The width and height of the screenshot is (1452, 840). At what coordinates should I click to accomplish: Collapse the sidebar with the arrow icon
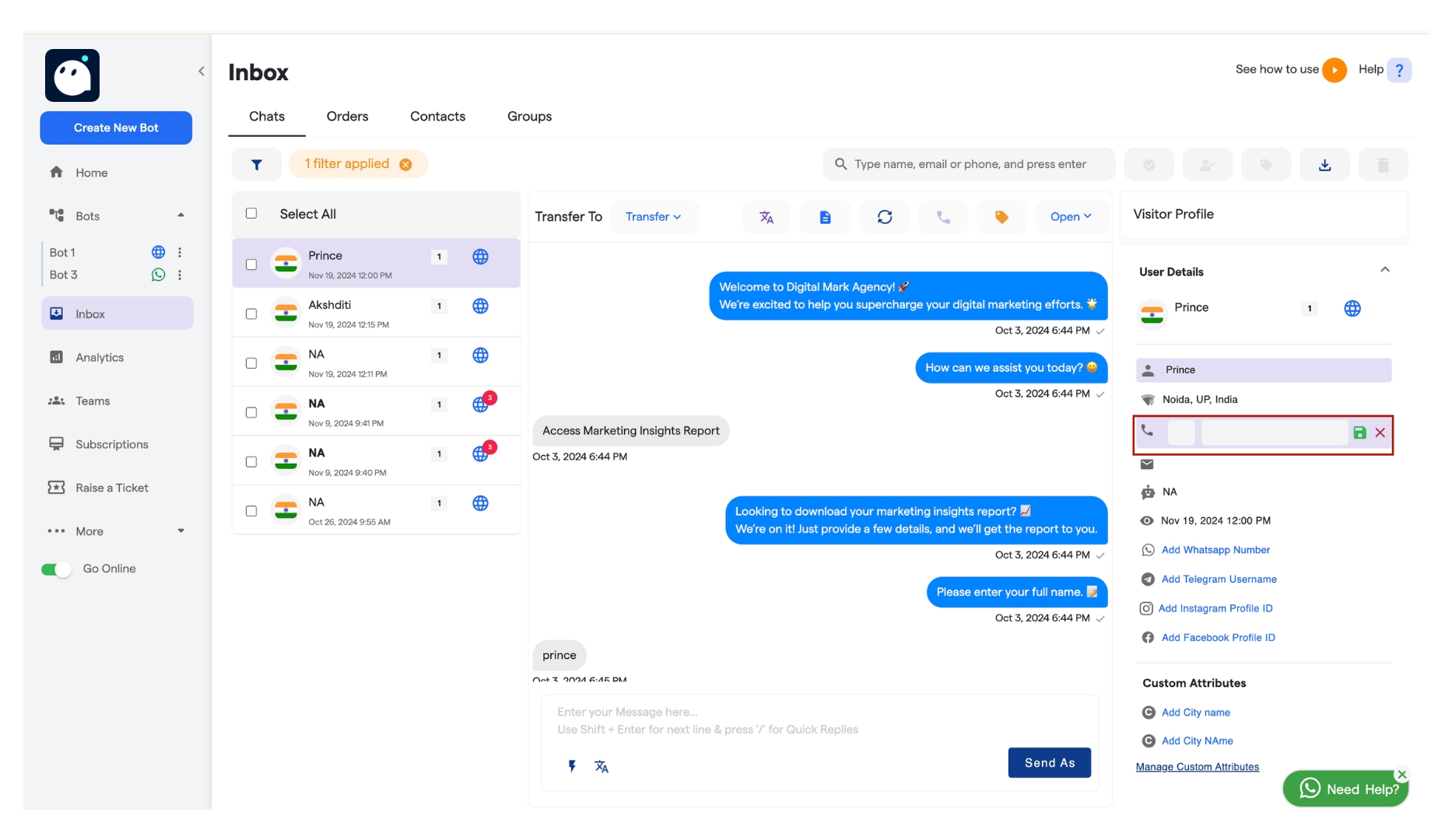202,72
